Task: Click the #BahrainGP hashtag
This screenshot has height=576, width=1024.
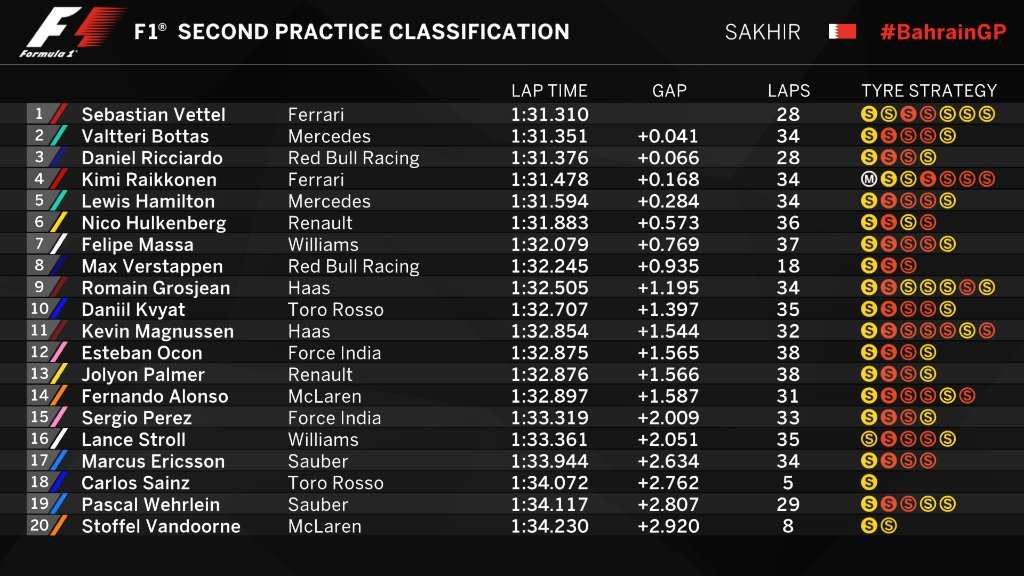Action: [x=942, y=32]
